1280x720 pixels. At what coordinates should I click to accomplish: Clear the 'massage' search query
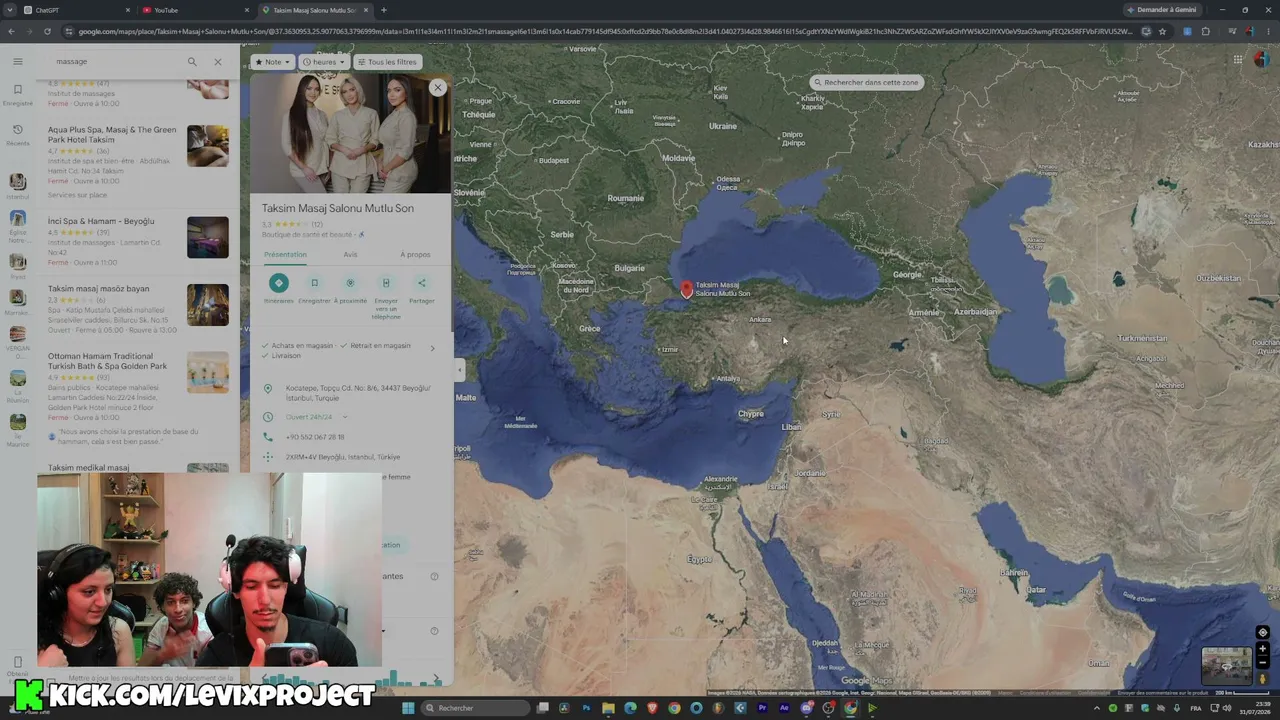click(218, 62)
